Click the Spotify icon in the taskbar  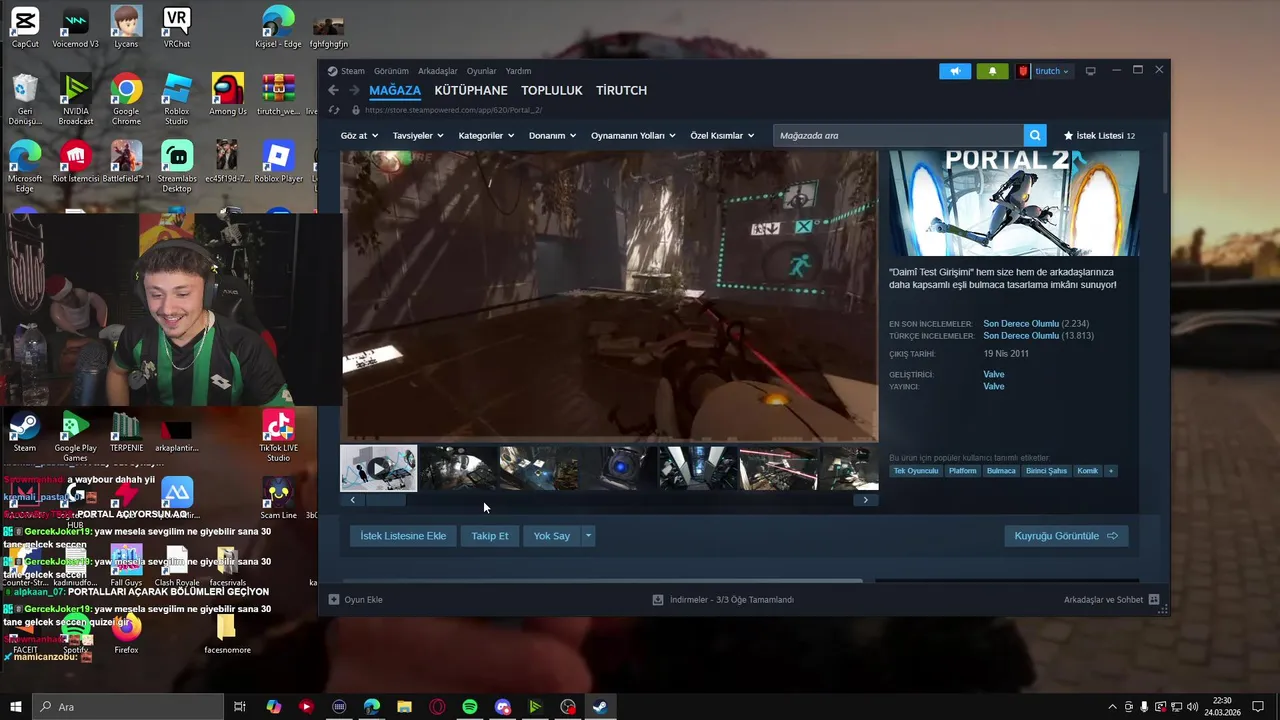[x=470, y=707]
